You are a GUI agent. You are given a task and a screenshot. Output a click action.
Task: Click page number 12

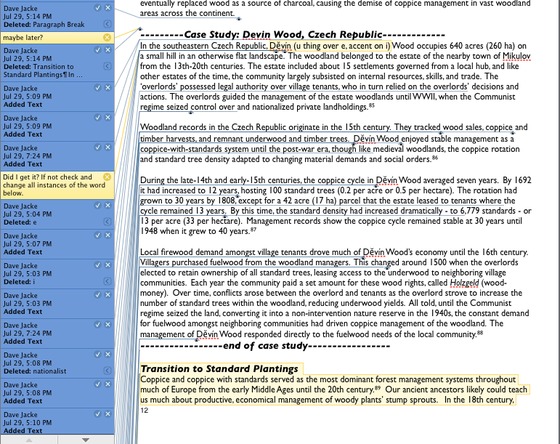coord(144,410)
